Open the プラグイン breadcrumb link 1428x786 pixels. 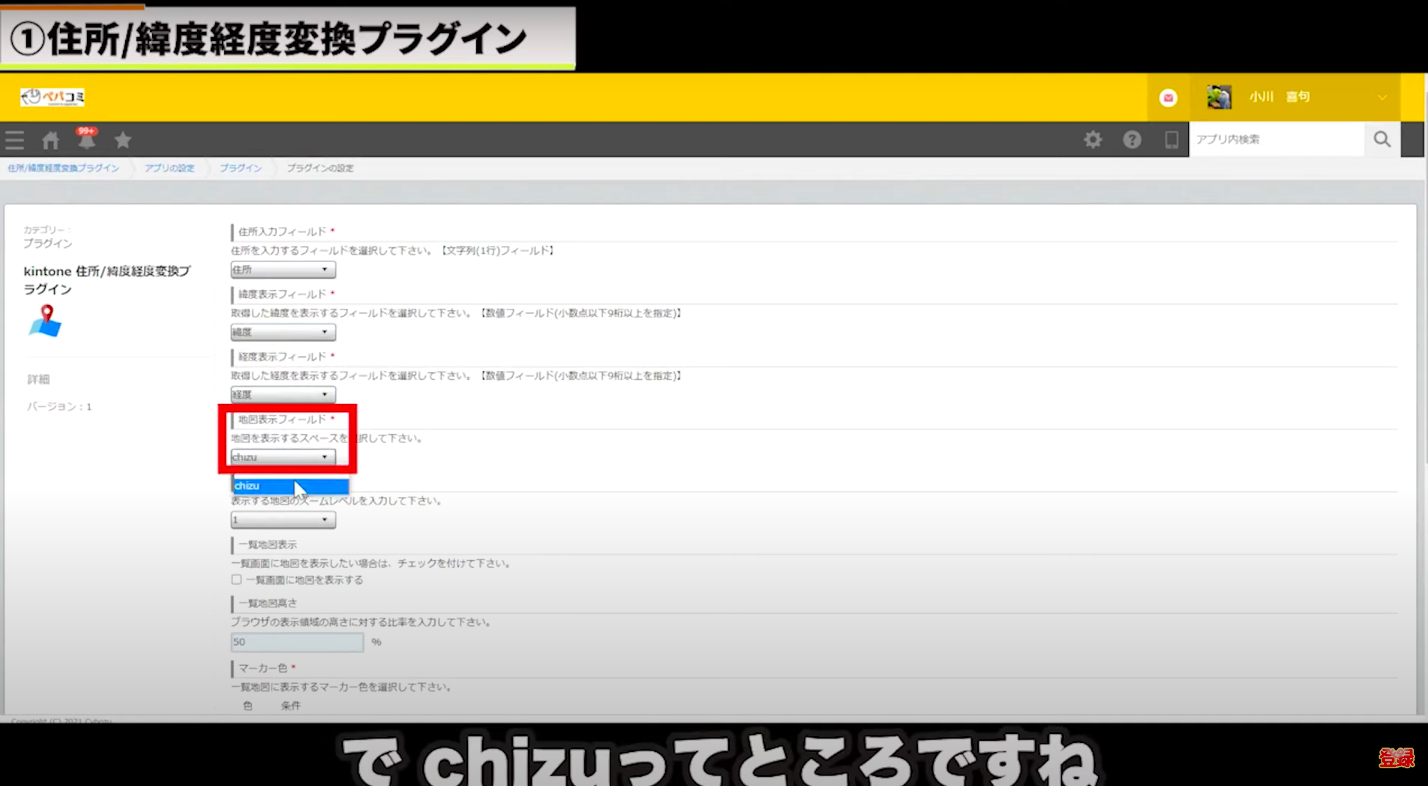click(x=240, y=168)
